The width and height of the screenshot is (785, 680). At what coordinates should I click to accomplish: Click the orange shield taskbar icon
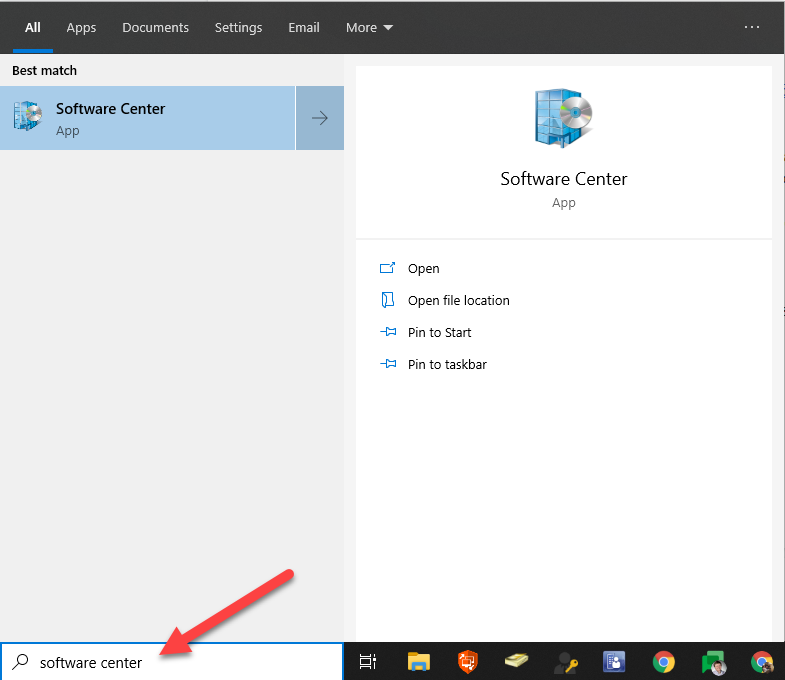tap(467, 662)
